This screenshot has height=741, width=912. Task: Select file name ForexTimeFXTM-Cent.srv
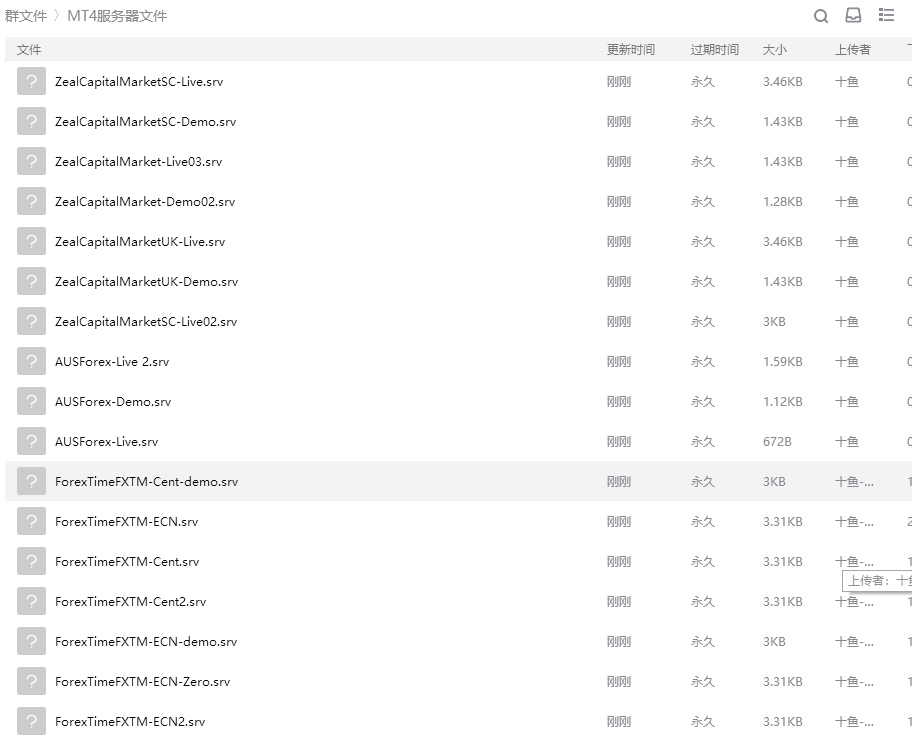[127, 562]
